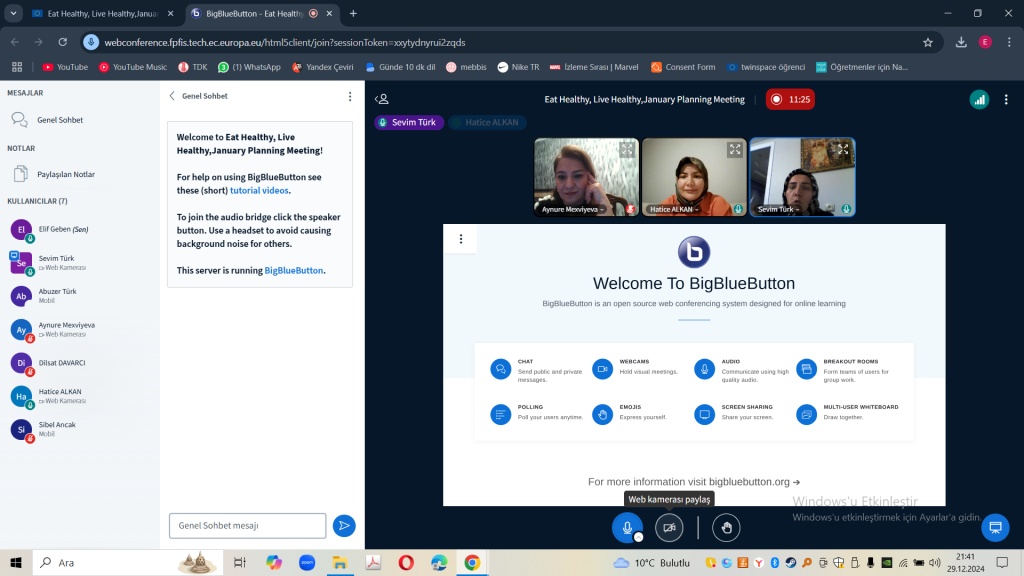Viewport: 1024px width, 576px height.
Task: Open Hatice ALKAN webcam name dropdown
Action: [x=674, y=210]
